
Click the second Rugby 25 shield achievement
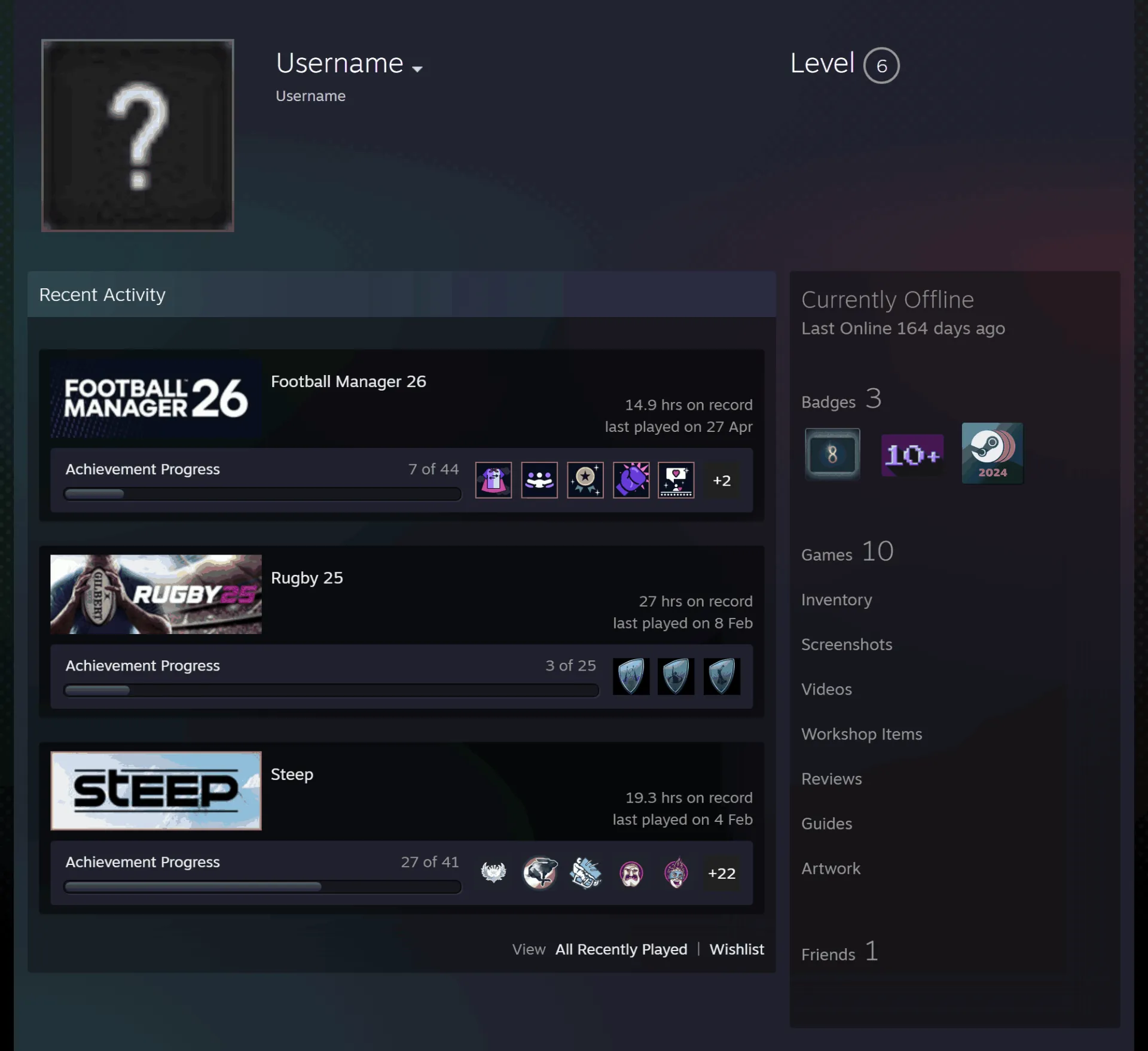[x=676, y=676]
